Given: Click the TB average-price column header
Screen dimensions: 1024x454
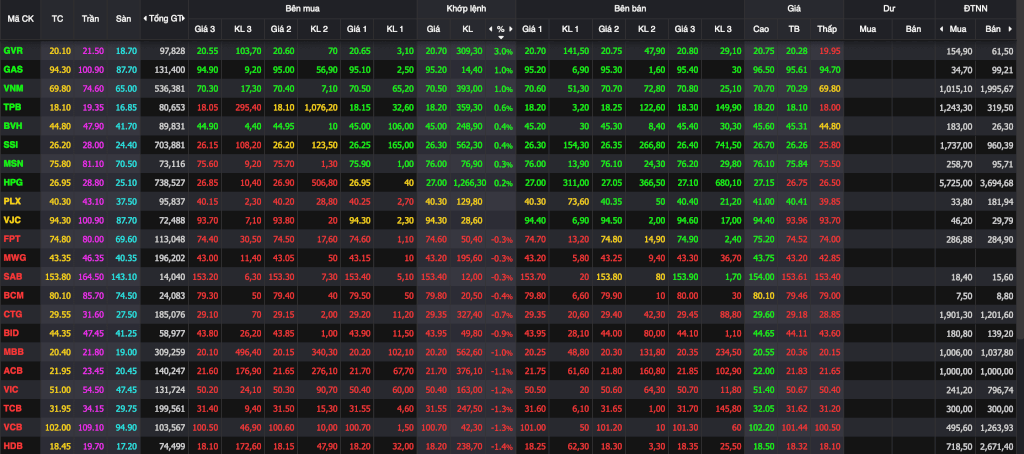Looking at the screenshot, I should [x=793, y=29].
